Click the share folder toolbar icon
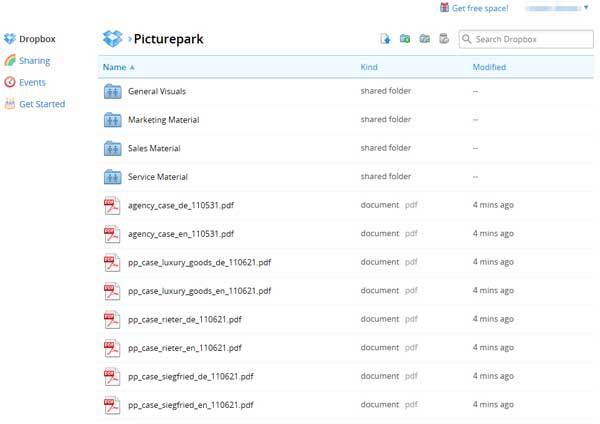Image resolution: width=600 pixels, height=424 pixels. pos(424,39)
